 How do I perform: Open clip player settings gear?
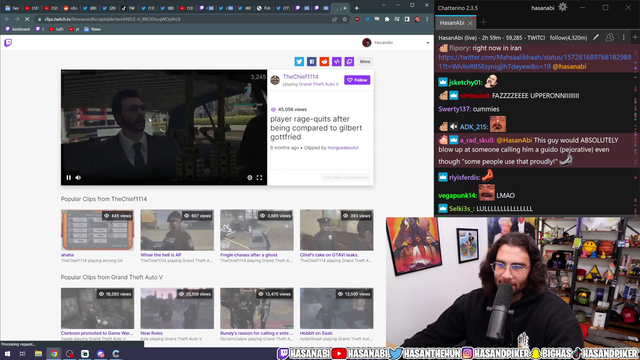(250, 178)
